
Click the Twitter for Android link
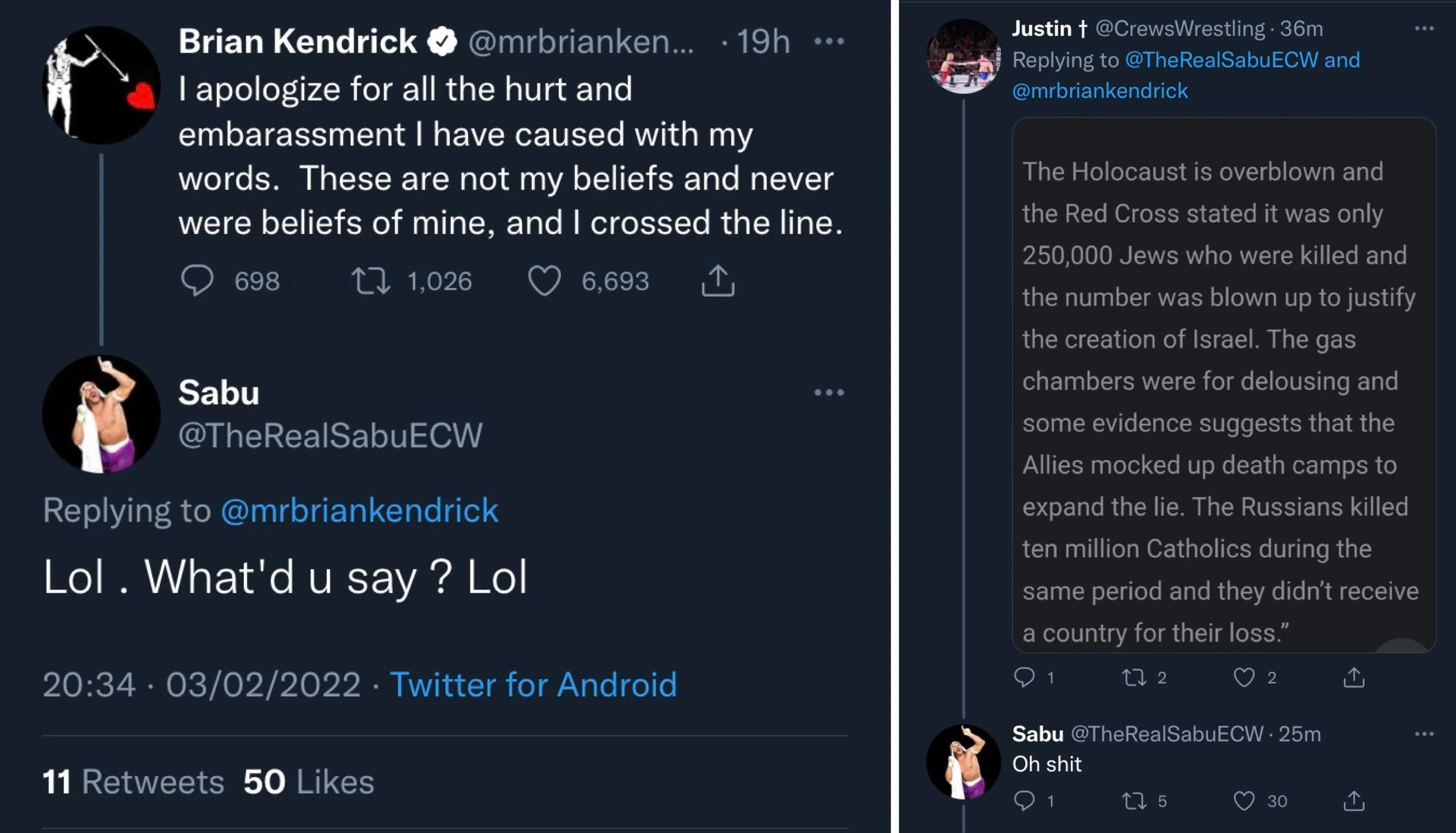click(533, 684)
